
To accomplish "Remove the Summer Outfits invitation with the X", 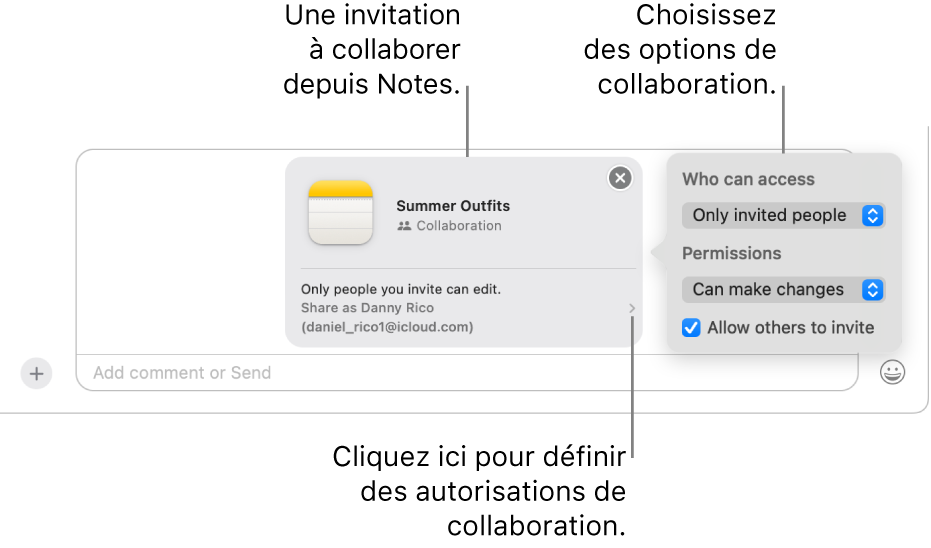I will click(x=620, y=178).
